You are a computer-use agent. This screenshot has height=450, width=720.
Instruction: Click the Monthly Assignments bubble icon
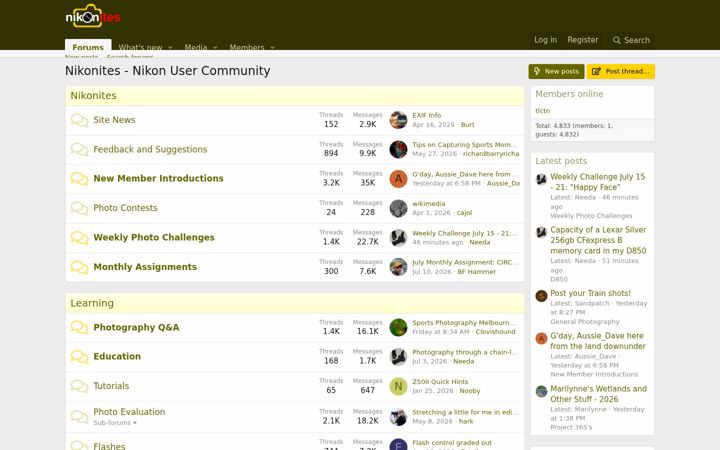[79, 267]
